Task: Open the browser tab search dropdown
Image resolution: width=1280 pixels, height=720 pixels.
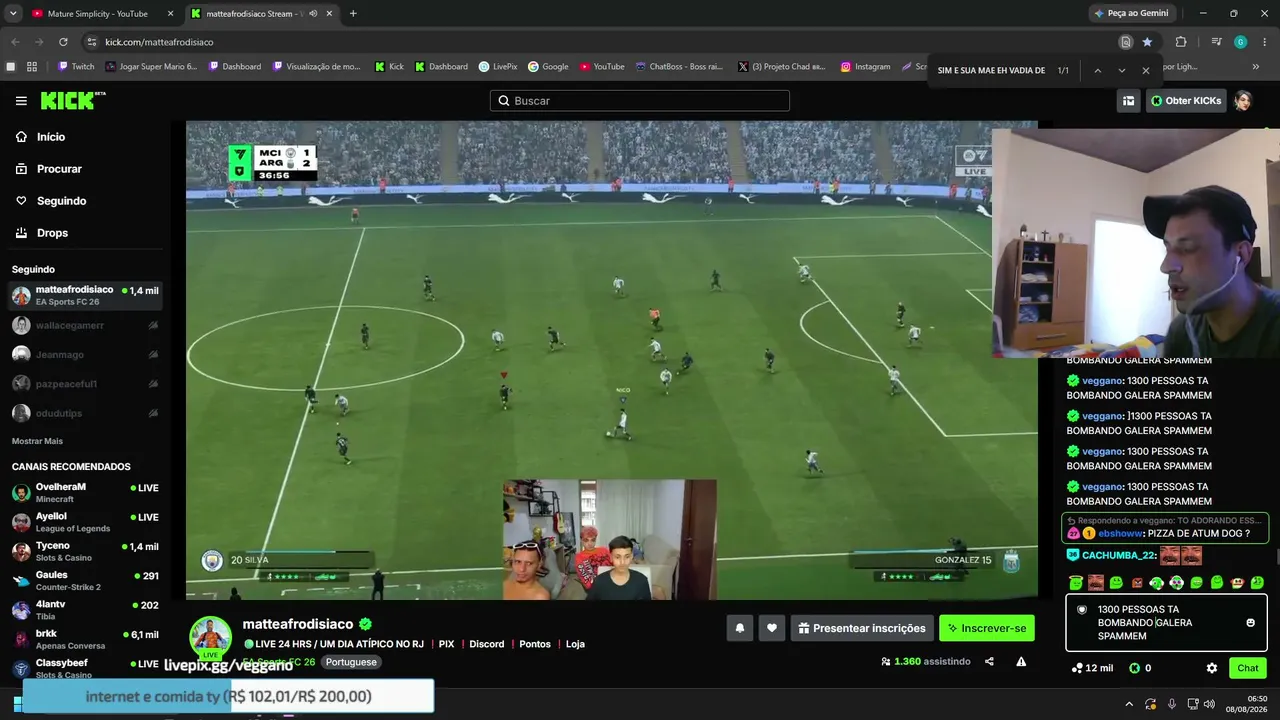Action: tap(13, 14)
